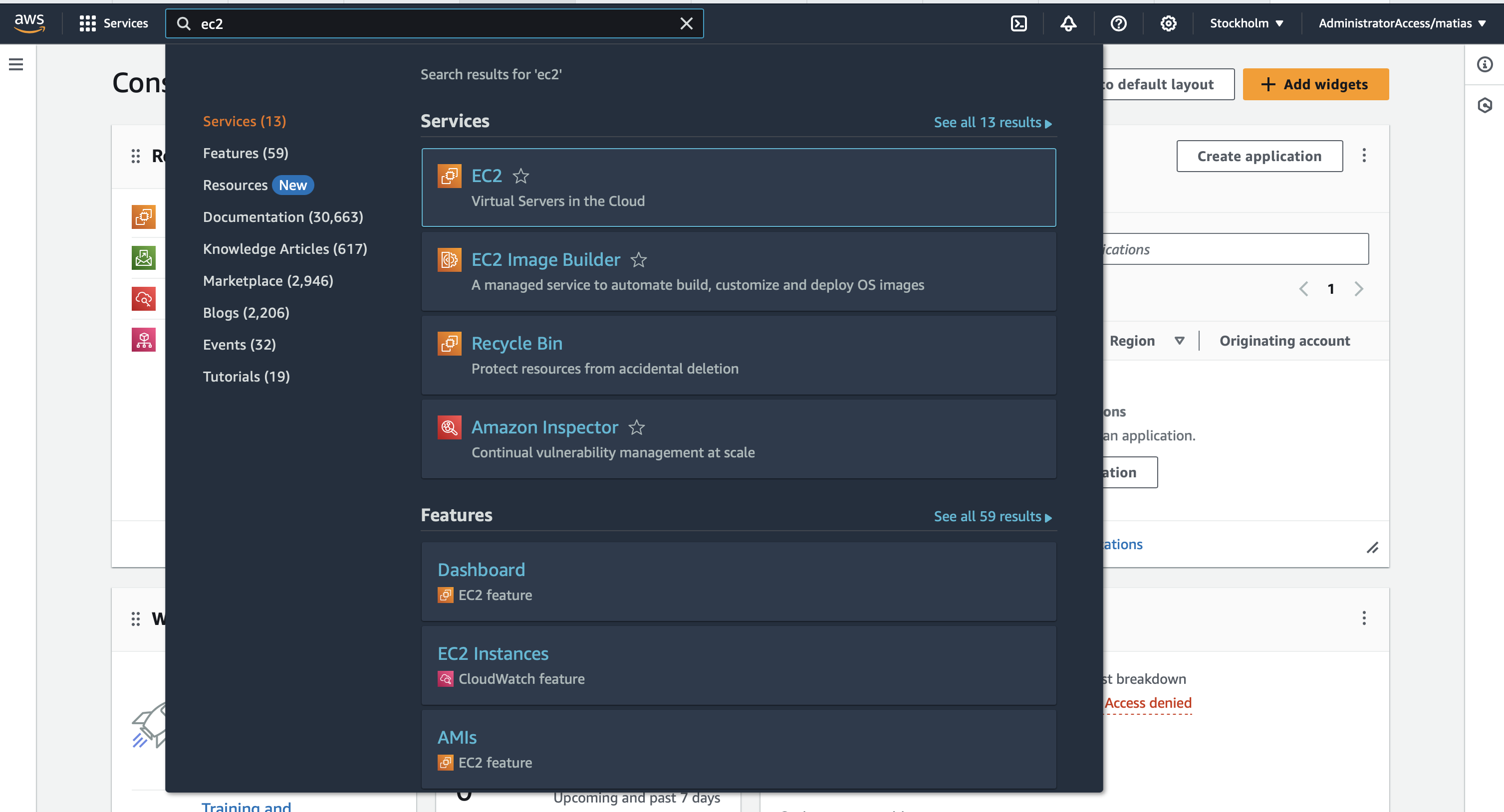Sort by the Region column arrow
The image size is (1504, 812).
click(1179, 341)
